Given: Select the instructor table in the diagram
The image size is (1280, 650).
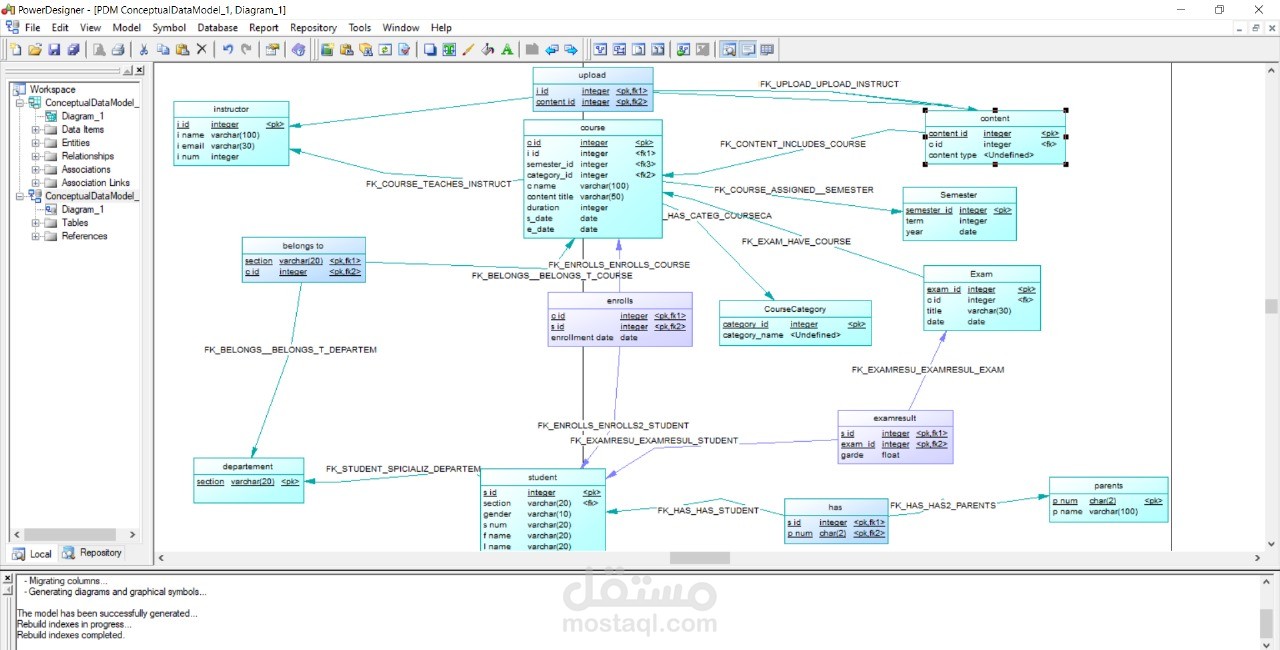Looking at the screenshot, I should pos(231,133).
